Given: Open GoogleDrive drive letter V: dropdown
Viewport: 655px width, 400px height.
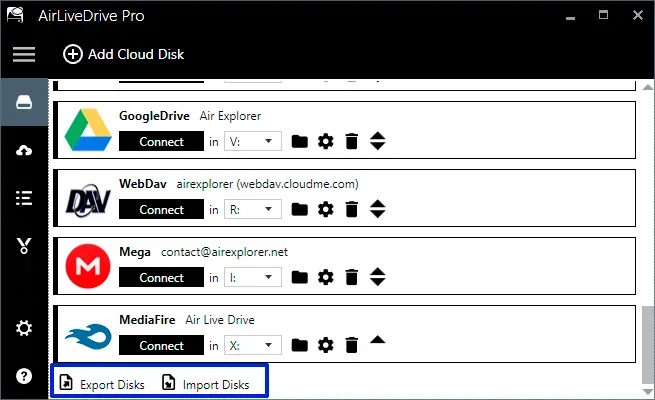Looking at the screenshot, I should (x=253, y=142).
